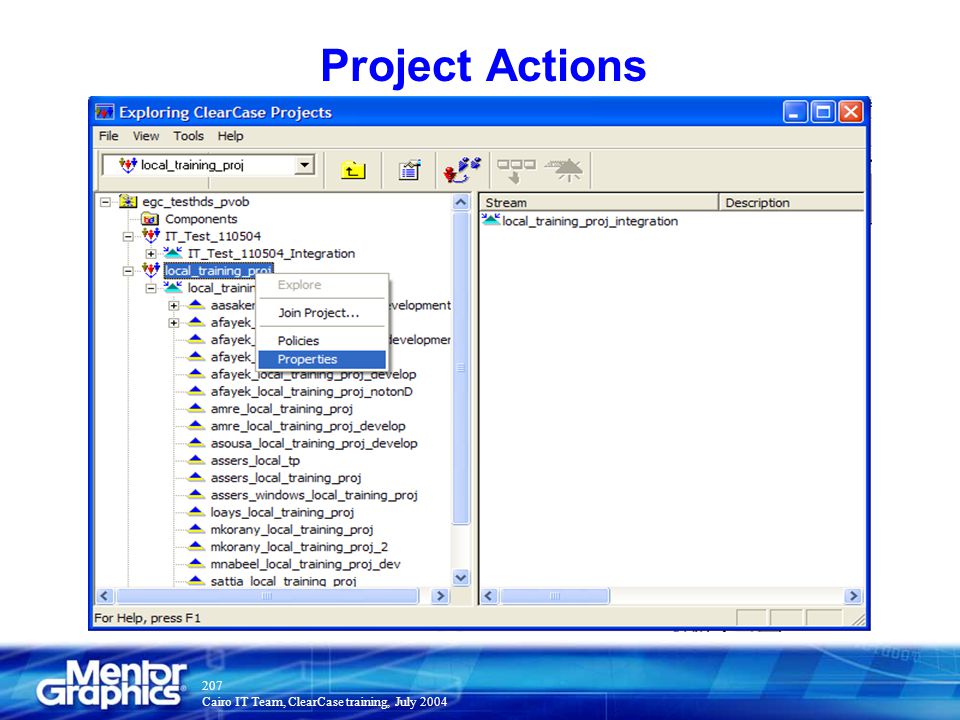The image size is (960, 720).
Task: Choose Policies from the context menu
Action: (323, 340)
